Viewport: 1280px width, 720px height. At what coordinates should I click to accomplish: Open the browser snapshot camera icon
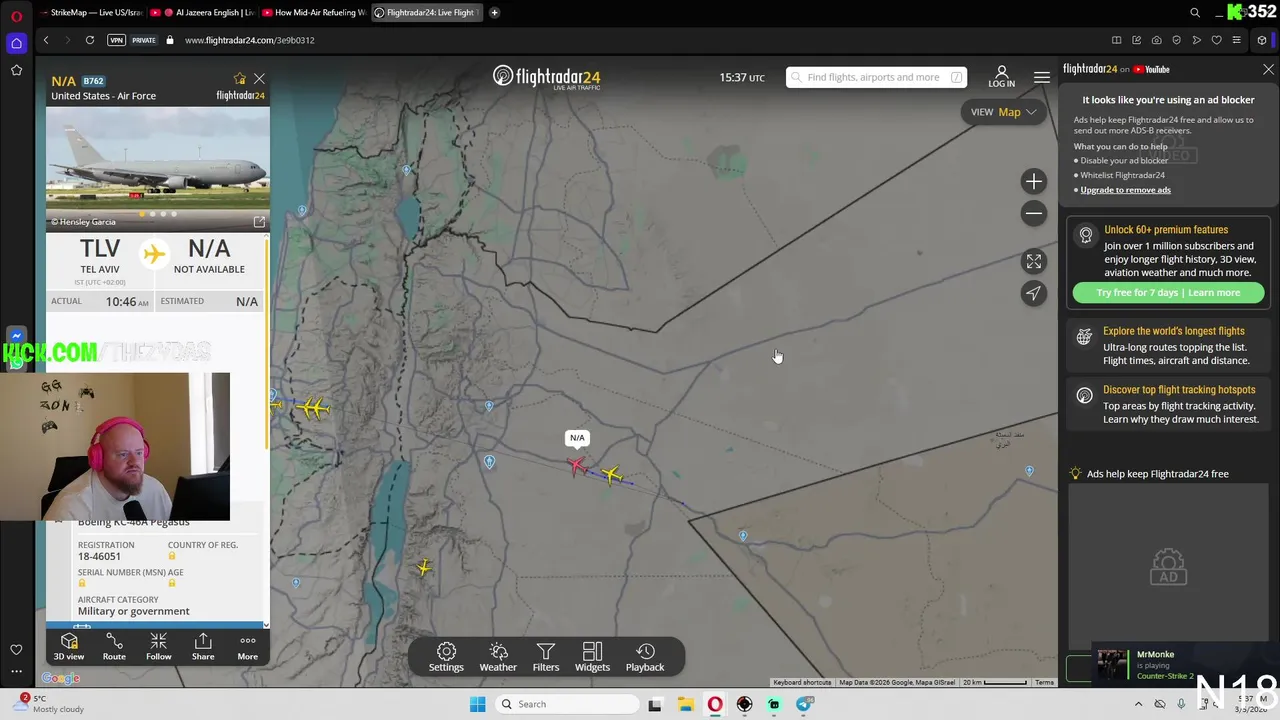[1157, 40]
